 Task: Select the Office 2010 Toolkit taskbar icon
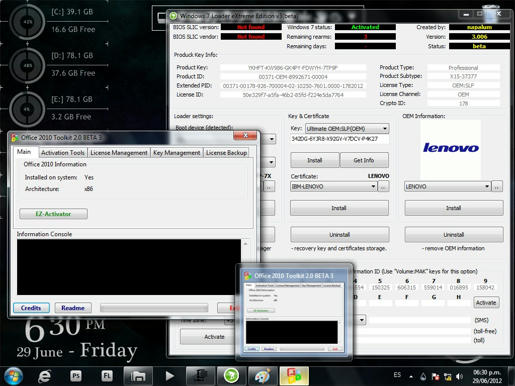pyautogui.click(x=294, y=376)
